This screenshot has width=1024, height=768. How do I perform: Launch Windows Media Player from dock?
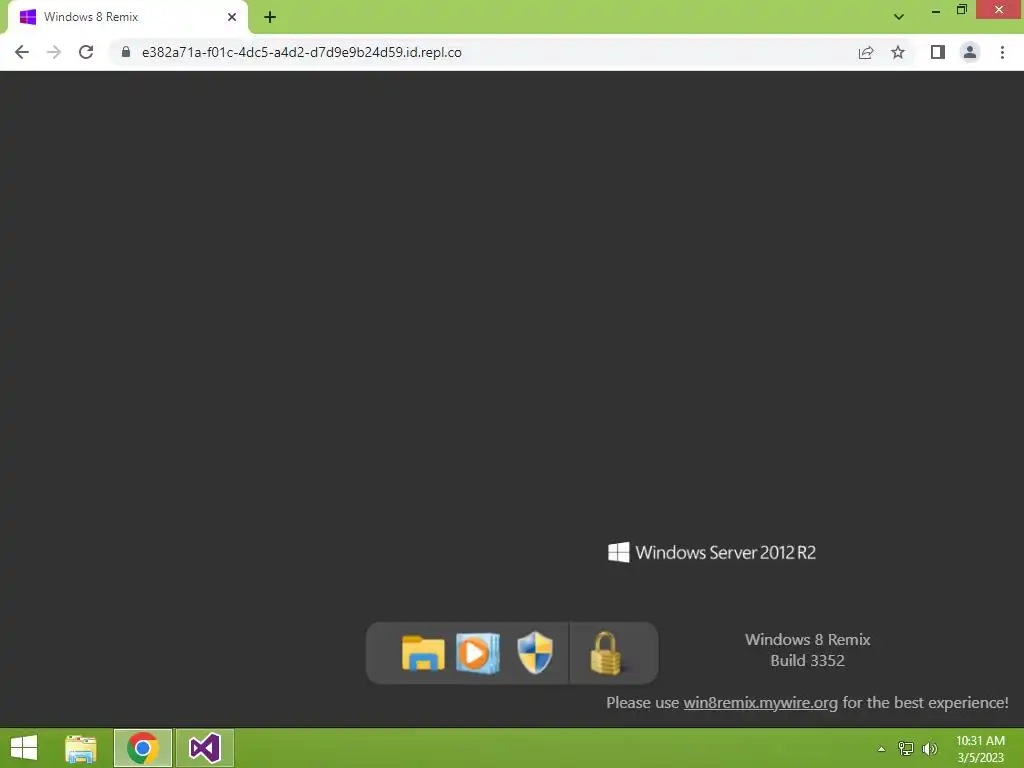coord(478,652)
